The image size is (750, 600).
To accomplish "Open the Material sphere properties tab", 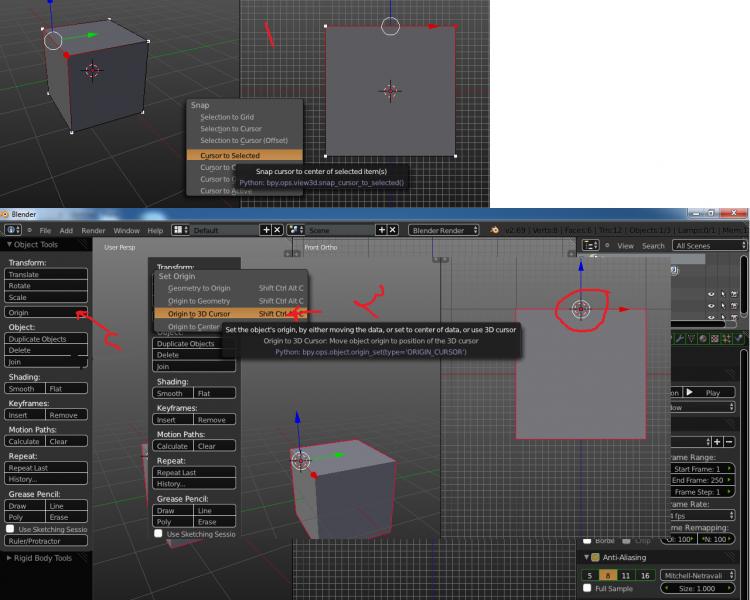I will (x=703, y=338).
